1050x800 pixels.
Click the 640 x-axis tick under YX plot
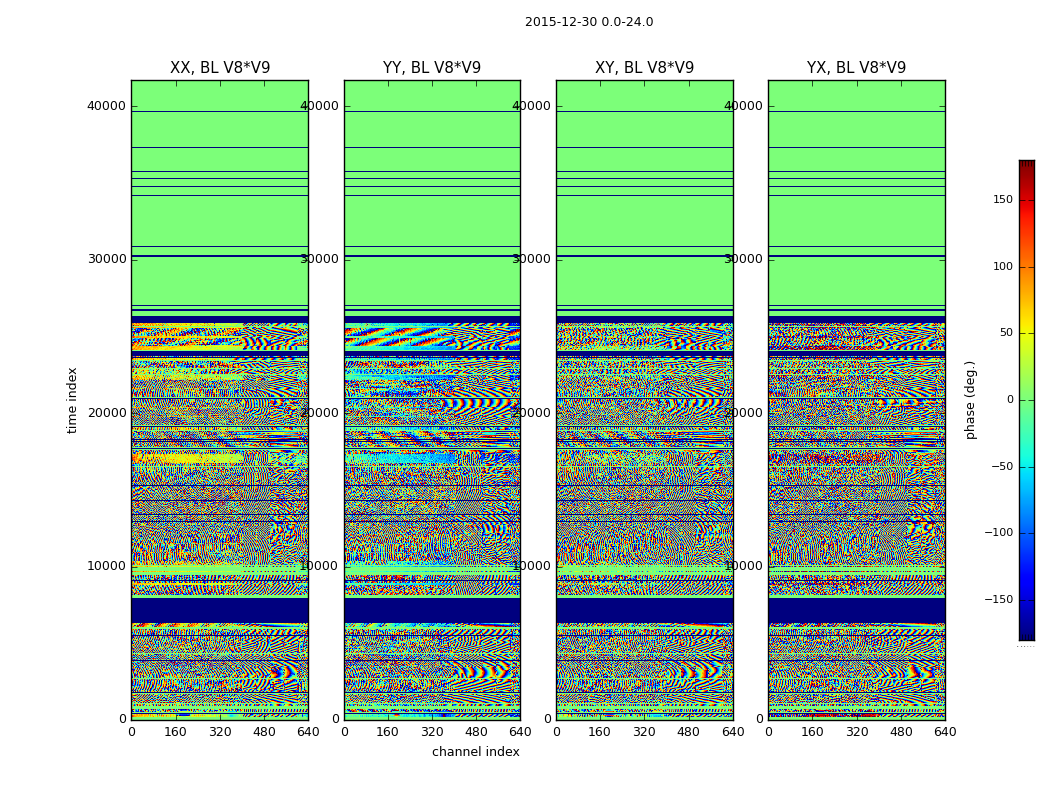click(x=944, y=732)
